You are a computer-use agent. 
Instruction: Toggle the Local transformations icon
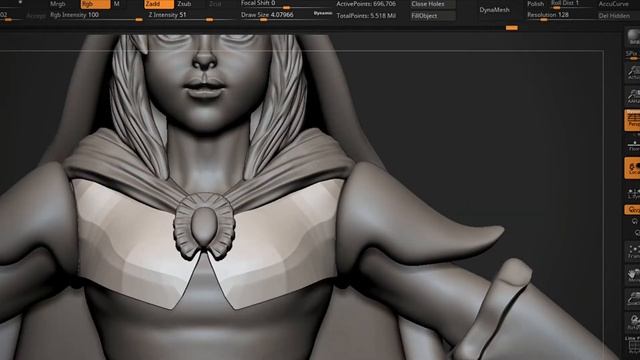[x=632, y=168]
